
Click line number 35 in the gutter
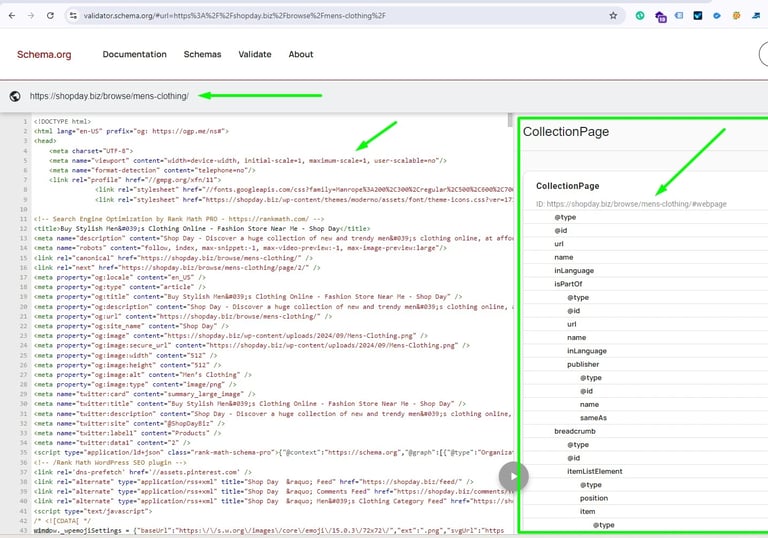(24, 452)
